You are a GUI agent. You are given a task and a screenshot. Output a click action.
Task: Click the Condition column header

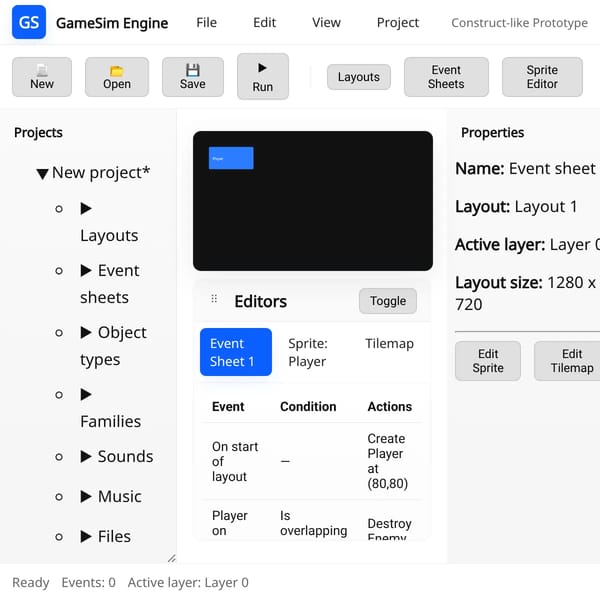tap(308, 406)
